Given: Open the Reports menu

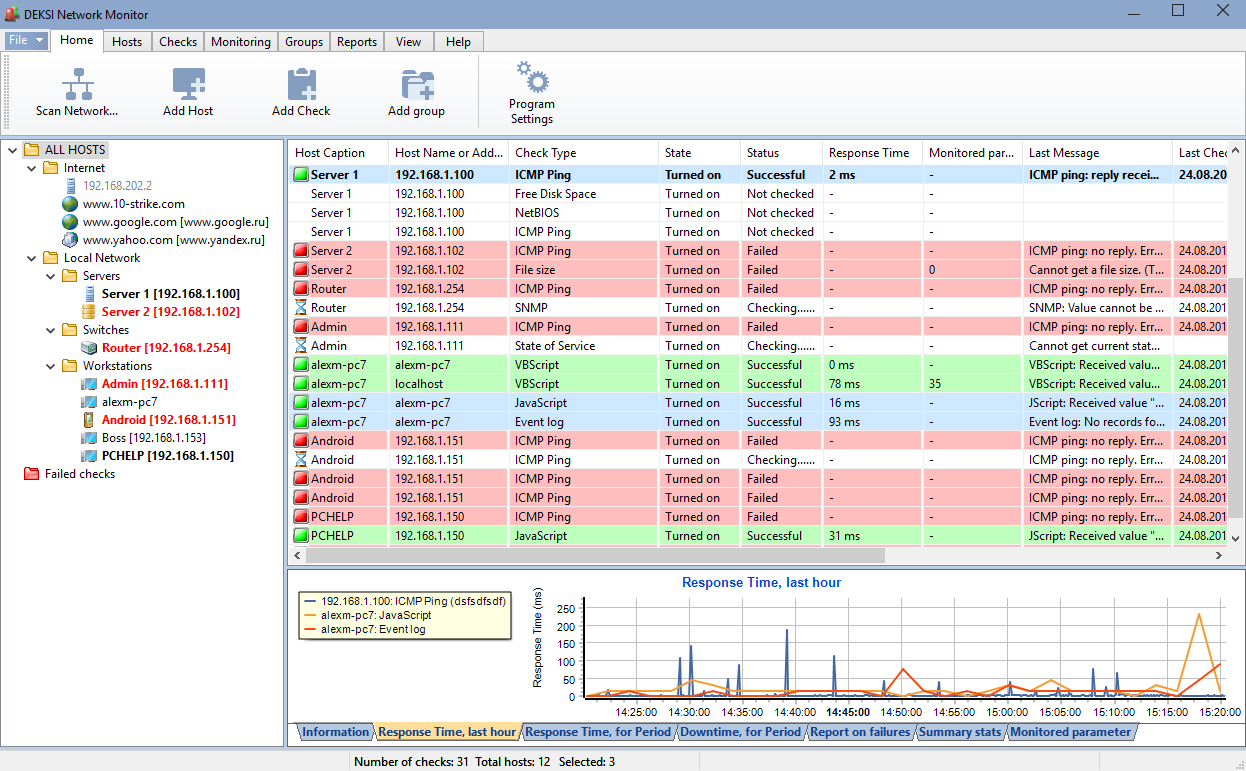Looking at the screenshot, I should (356, 41).
